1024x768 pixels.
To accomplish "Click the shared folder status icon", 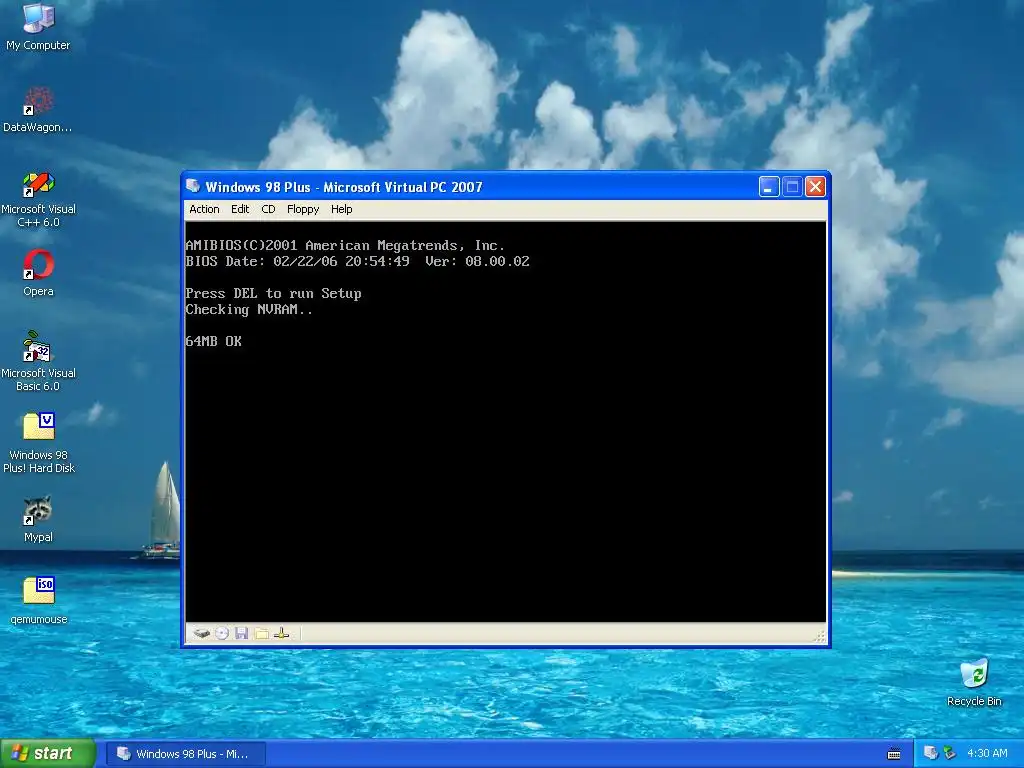I will [262, 633].
